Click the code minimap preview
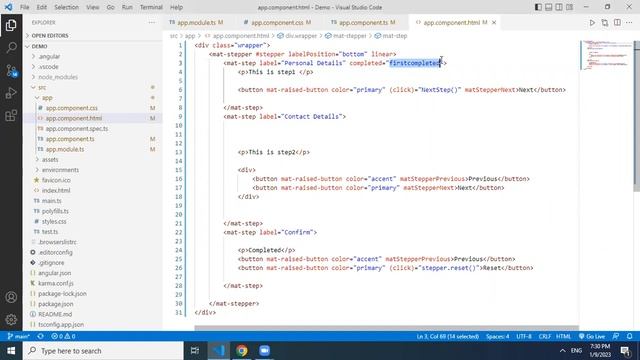 tap(606, 55)
